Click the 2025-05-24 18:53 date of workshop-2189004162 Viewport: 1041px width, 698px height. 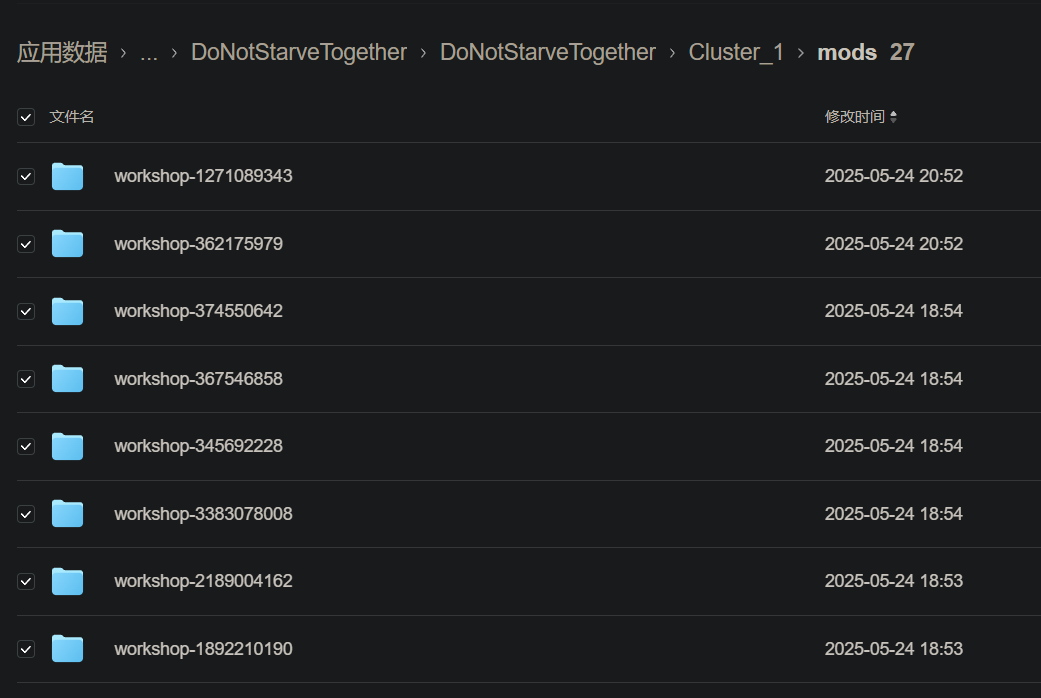tap(894, 581)
